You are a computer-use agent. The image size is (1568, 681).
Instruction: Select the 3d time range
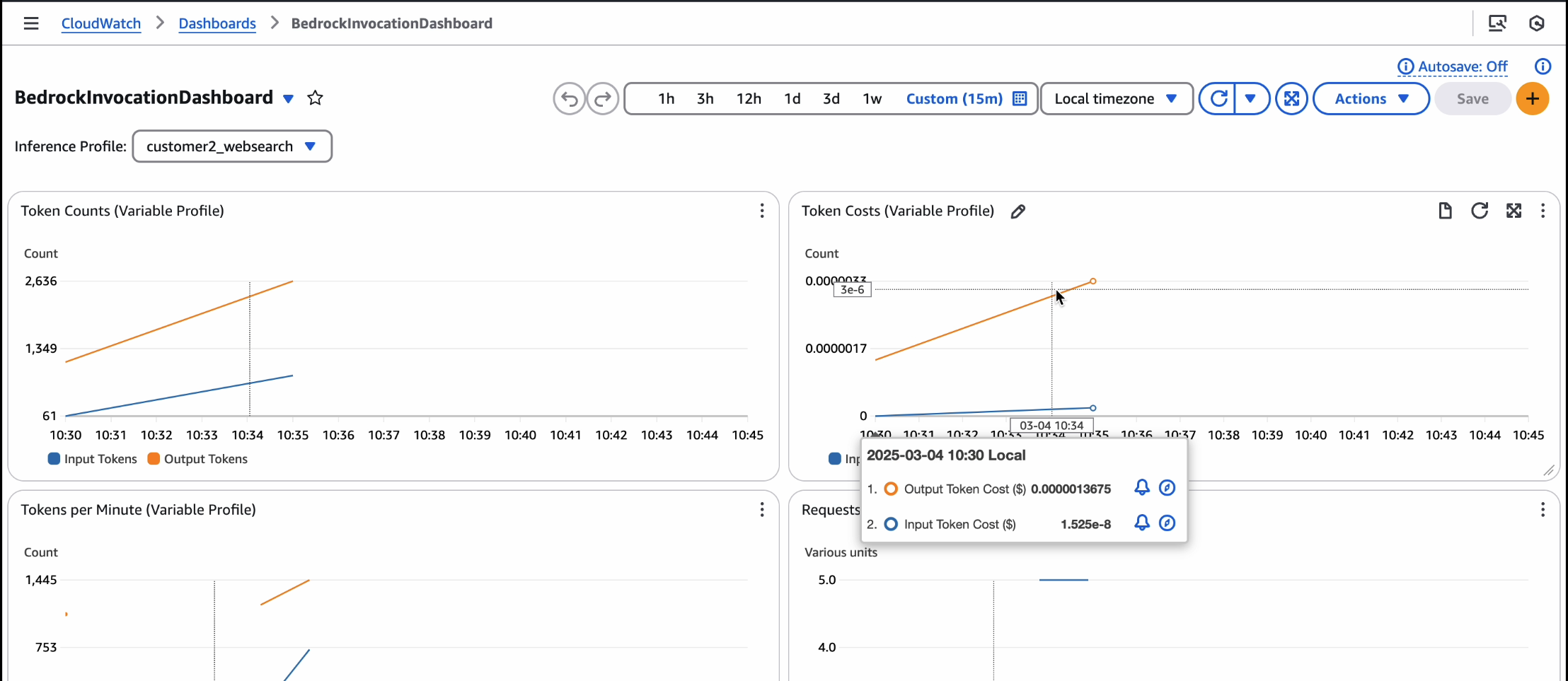tap(831, 99)
